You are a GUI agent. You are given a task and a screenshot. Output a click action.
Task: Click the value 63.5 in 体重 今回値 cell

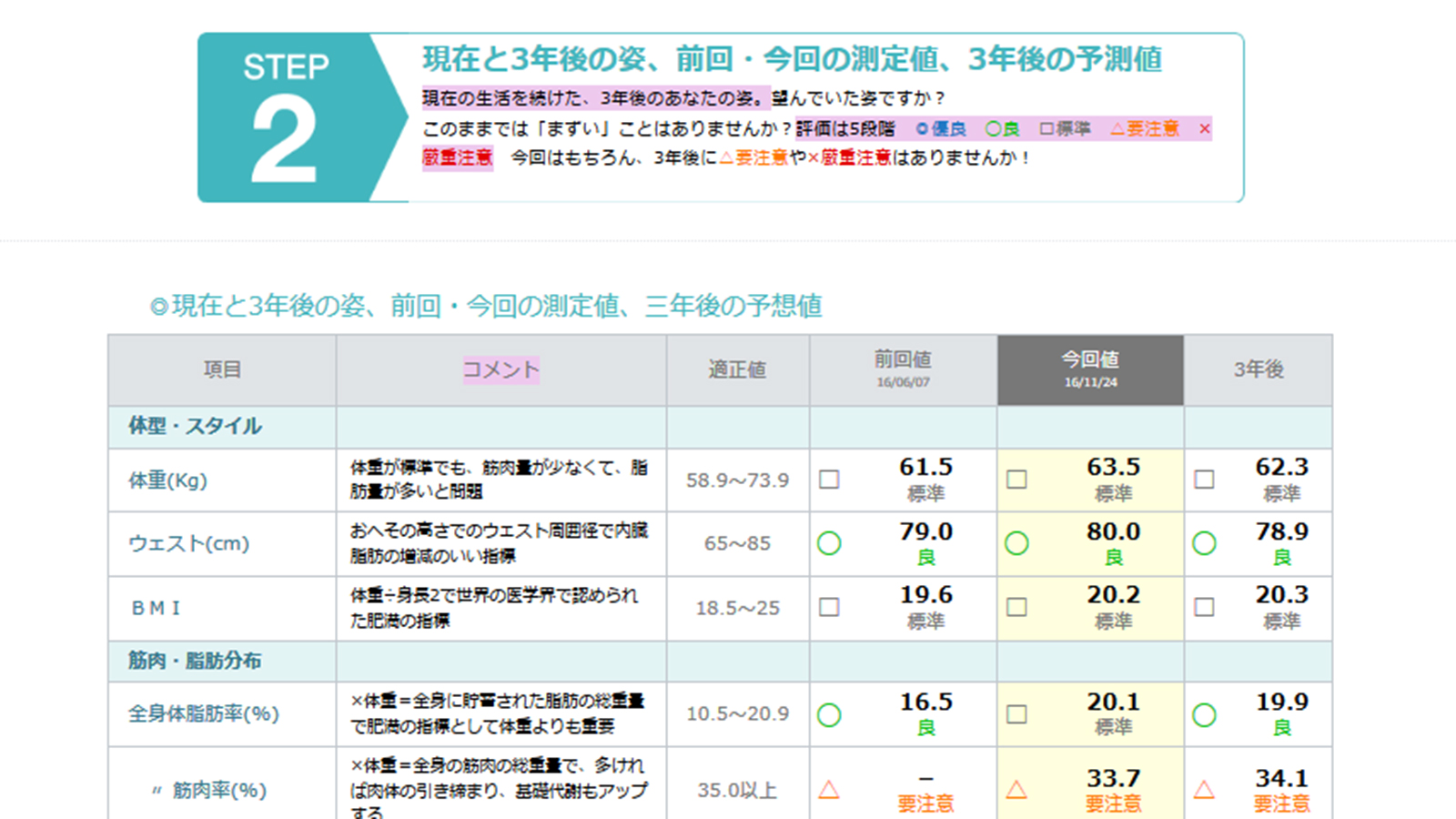coord(1112,467)
